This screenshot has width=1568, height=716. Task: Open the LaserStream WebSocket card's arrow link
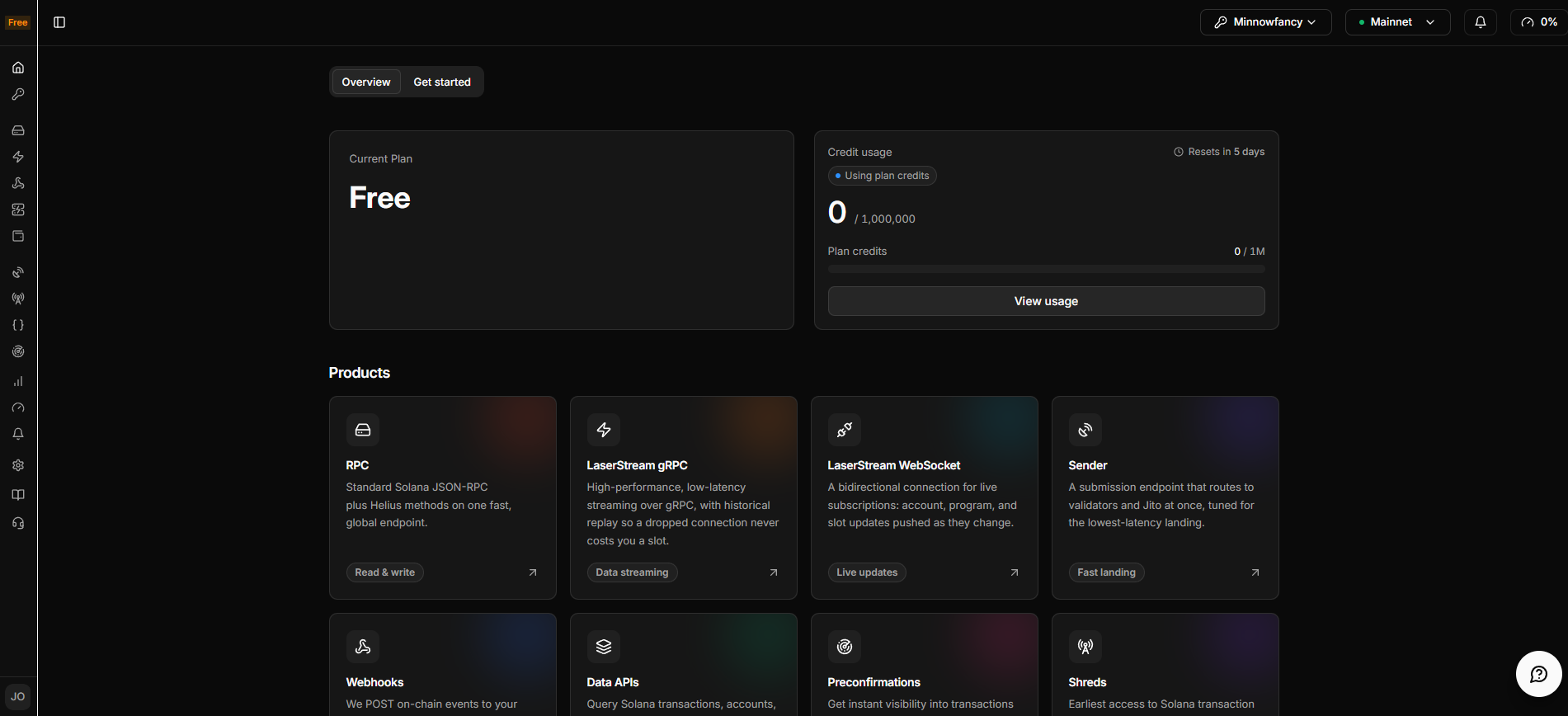click(1015, 572)
